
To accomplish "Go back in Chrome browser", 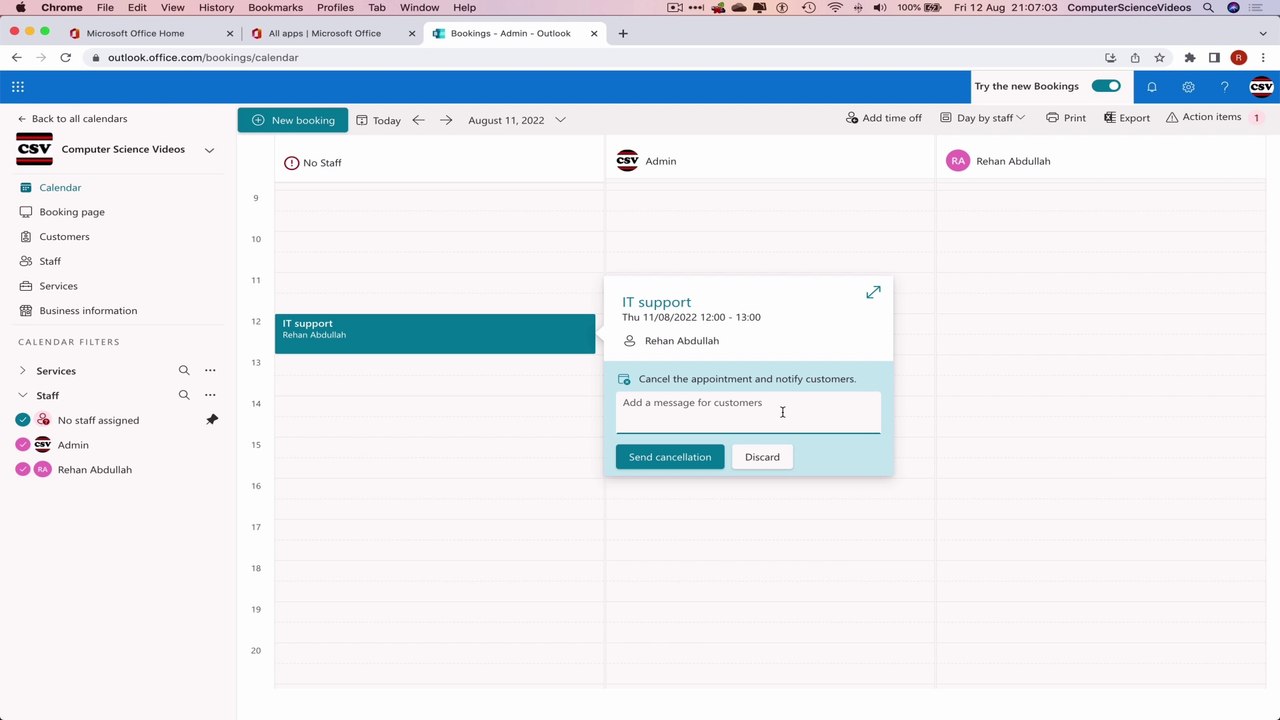I will coord(17,58).
